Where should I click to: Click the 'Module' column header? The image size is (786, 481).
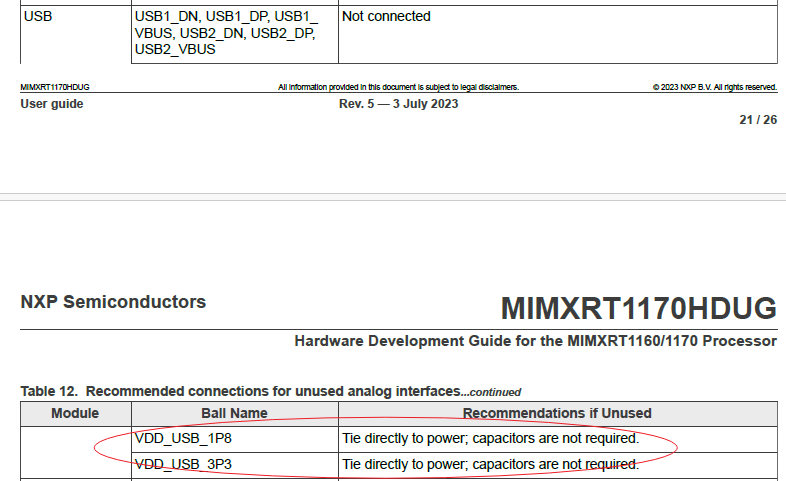tap(75, 413)
